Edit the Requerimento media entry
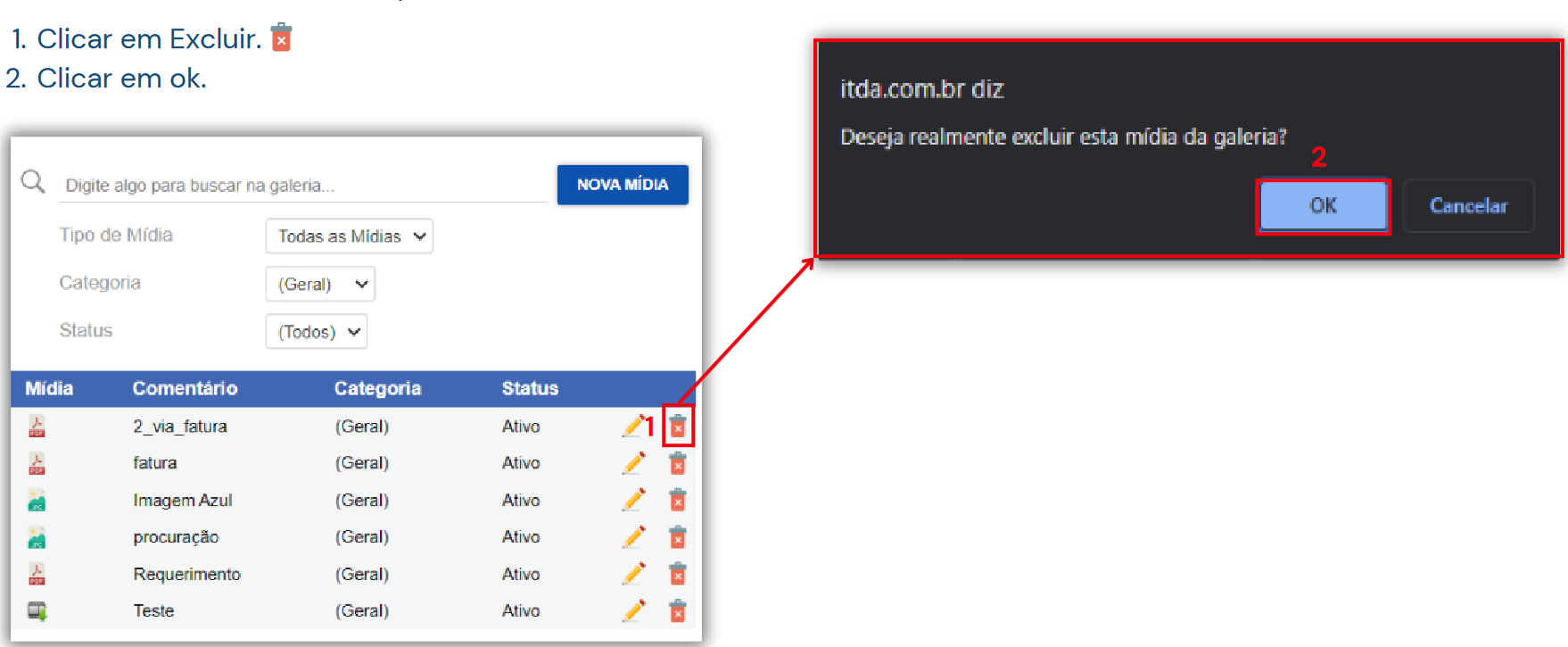 (x=633, y=574)
